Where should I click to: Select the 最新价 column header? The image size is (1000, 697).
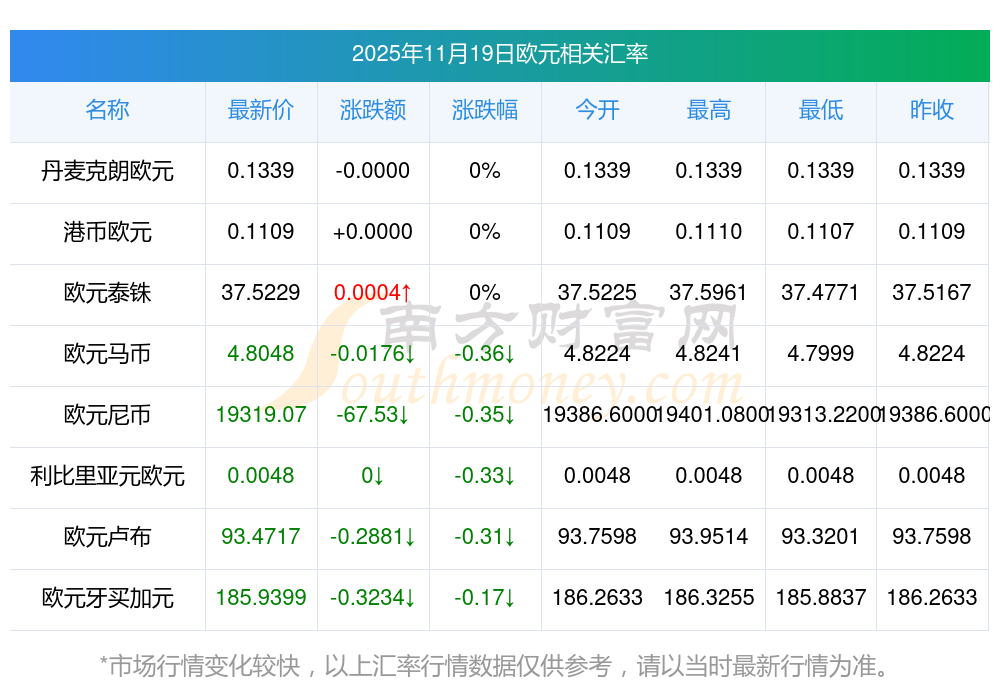click(261, 110)
